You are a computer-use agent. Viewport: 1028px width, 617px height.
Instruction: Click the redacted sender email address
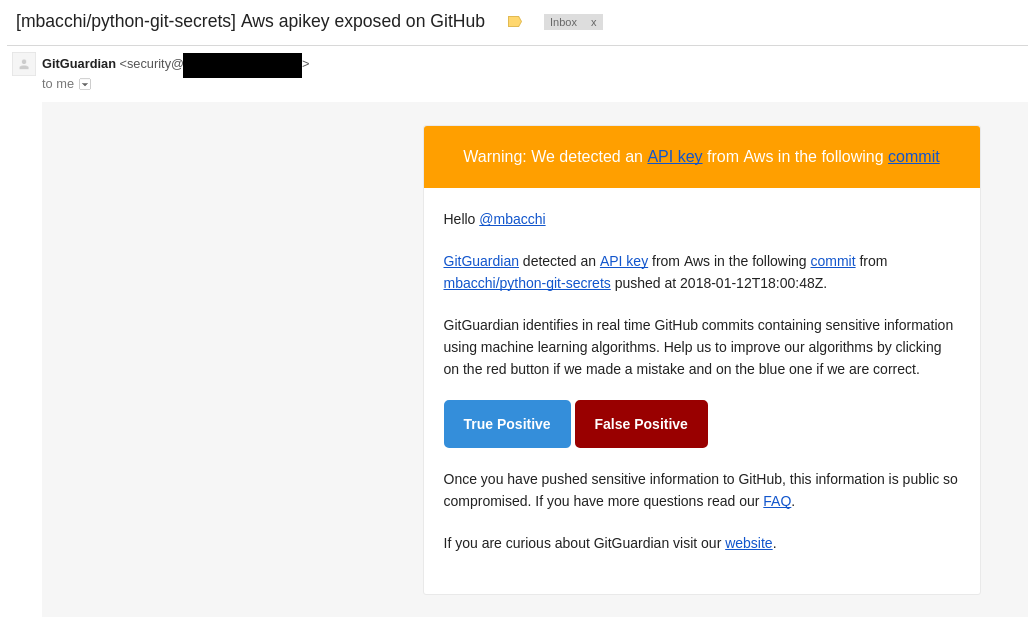click(x=242, y=65)
